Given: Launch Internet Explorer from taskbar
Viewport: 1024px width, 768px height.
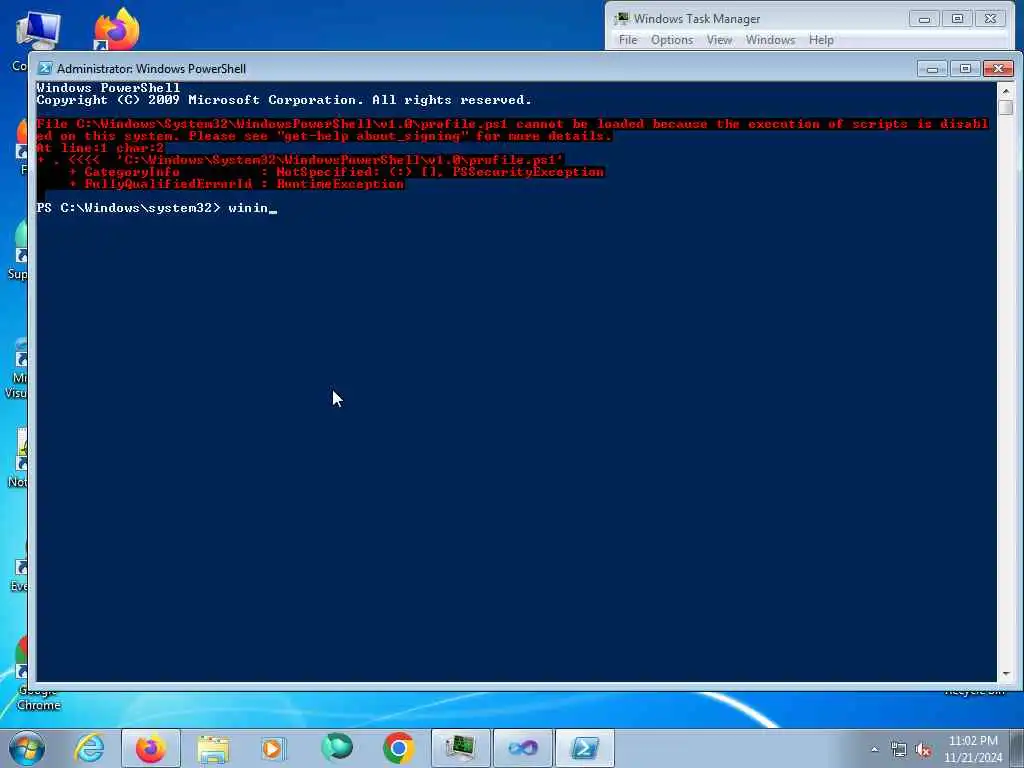Looking at the screenshot, I should pyautogui.click(x=89, y=748).
